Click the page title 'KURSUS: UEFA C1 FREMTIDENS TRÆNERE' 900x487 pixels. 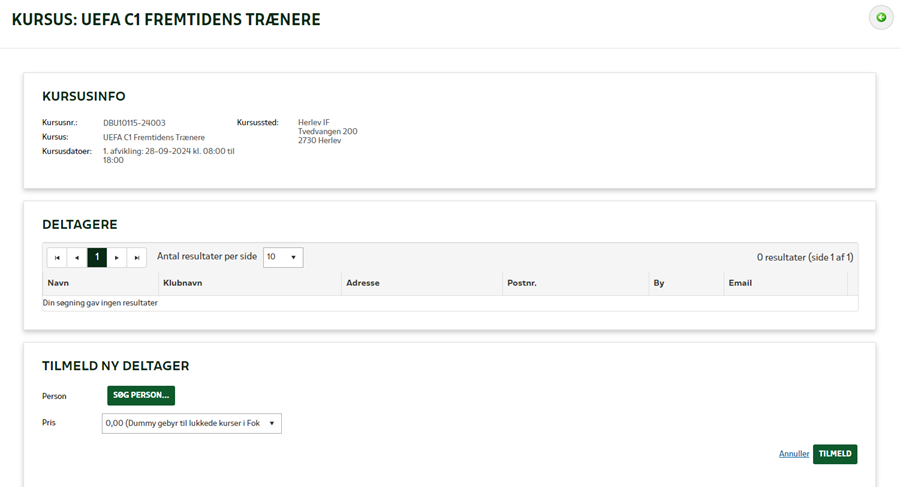(166, 20)
